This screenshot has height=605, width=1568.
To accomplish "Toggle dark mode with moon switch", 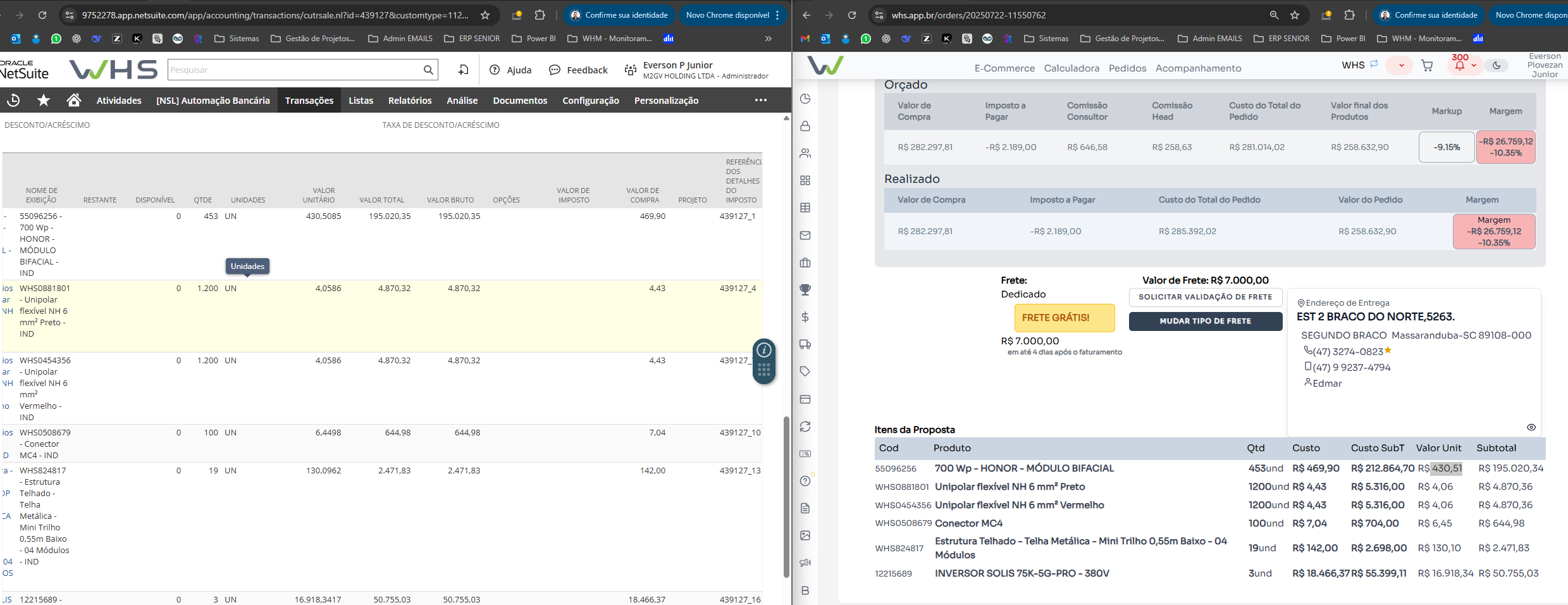I will coord(1497,65).
